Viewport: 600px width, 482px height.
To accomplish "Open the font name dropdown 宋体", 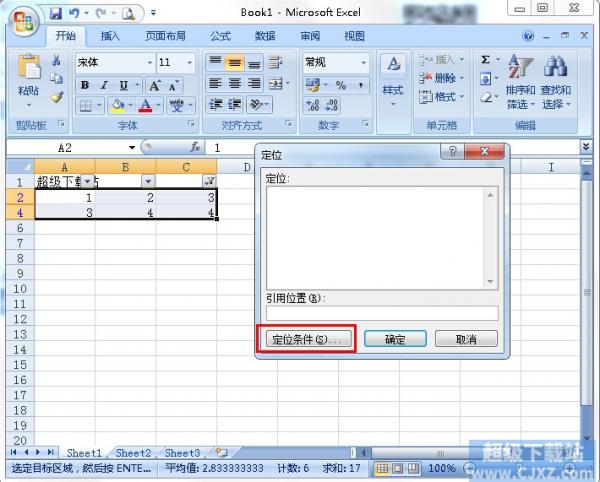I will [113, 62].
